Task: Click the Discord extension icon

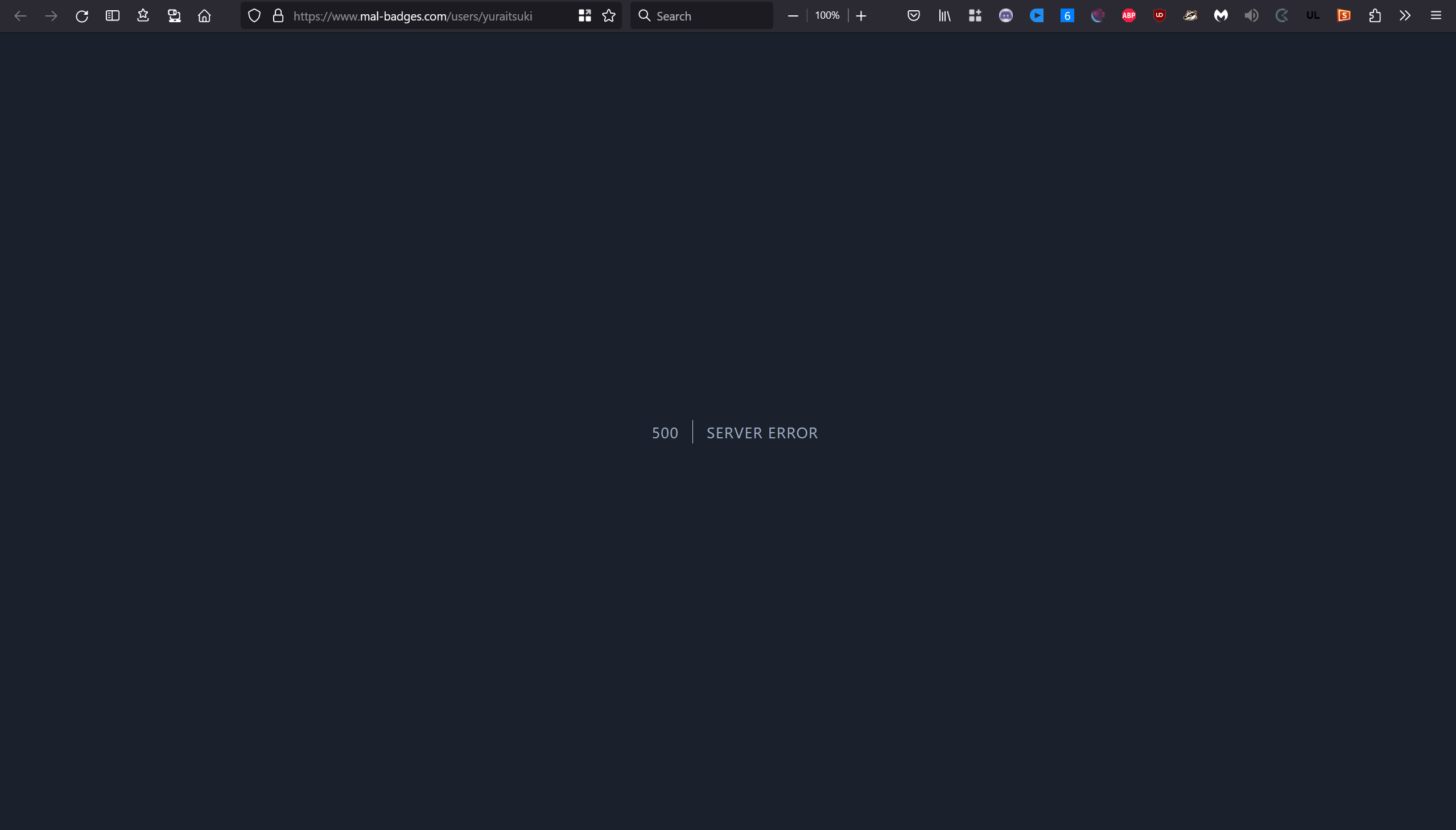Action: [x=1006, y=16]
